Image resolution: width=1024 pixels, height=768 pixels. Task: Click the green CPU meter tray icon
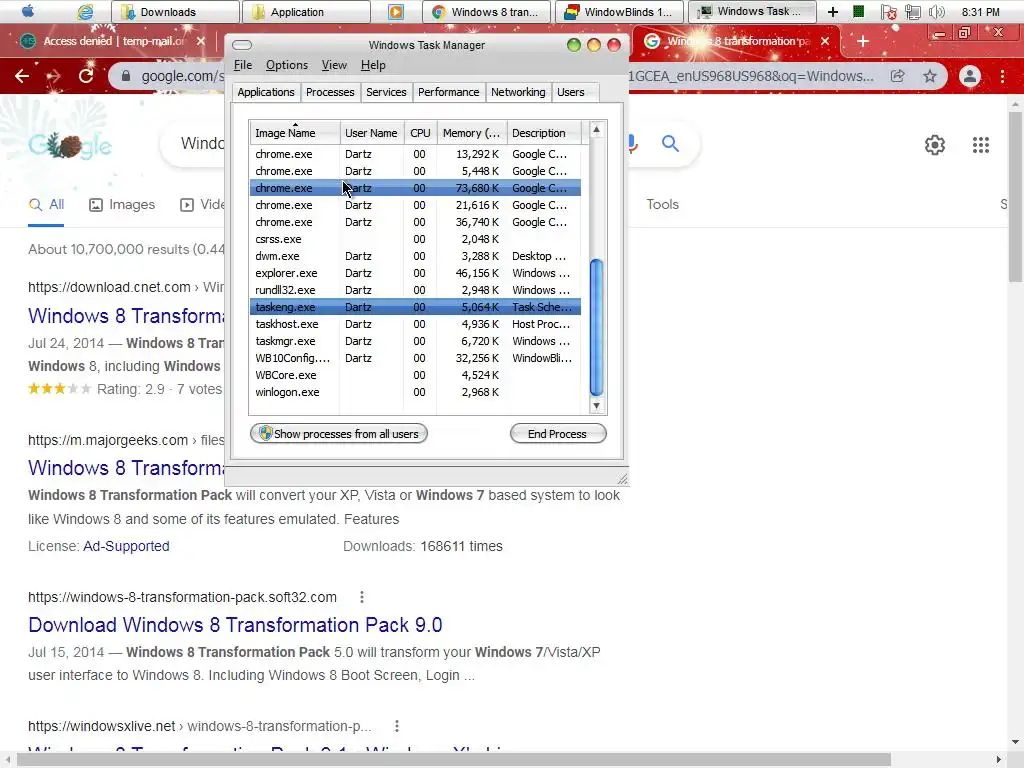[x=859, y=11]
